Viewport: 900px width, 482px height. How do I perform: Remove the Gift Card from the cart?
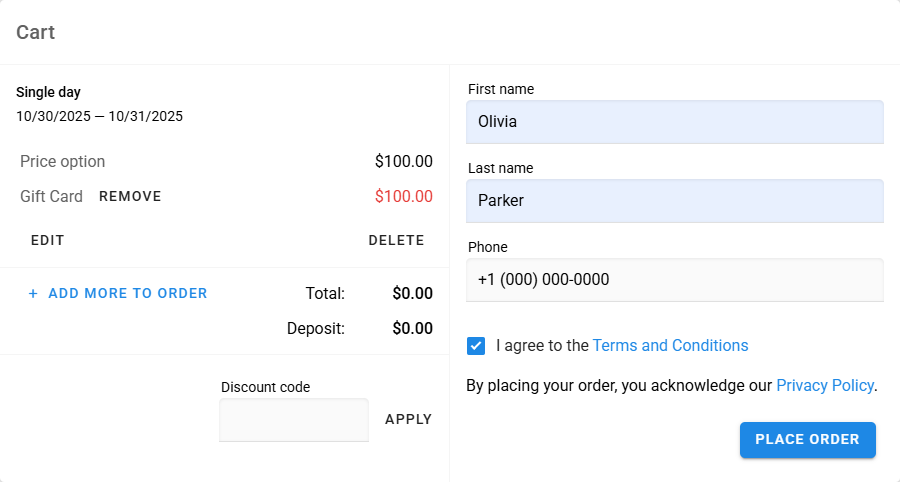pos(130,197)
